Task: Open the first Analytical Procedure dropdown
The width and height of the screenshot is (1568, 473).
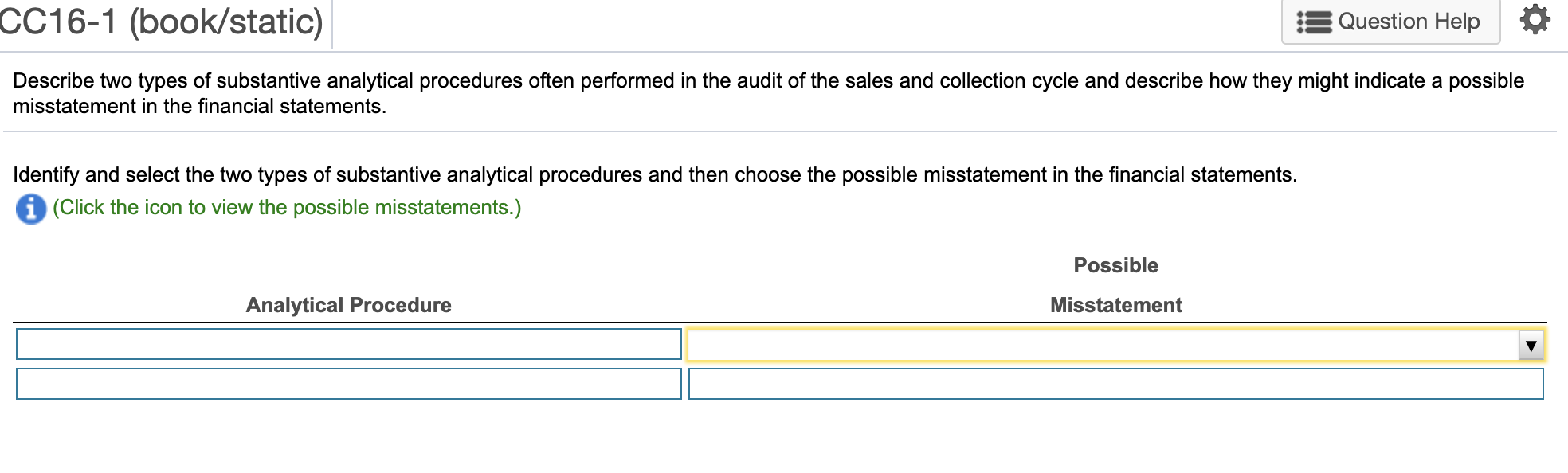Action: 347,345
